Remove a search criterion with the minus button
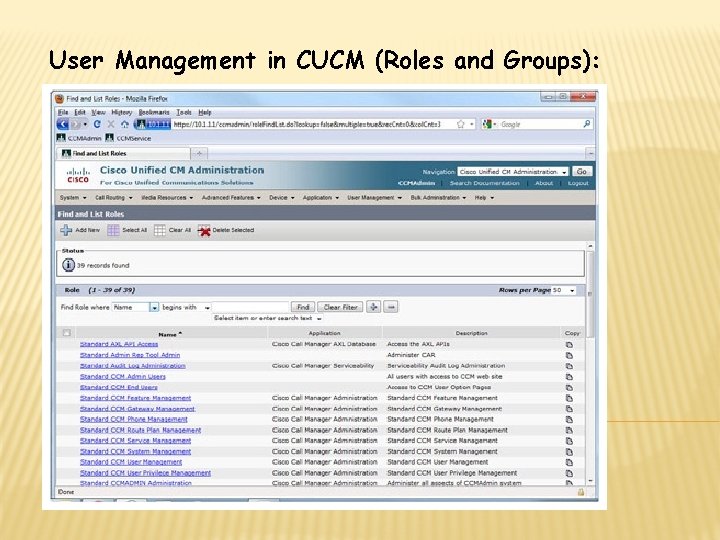720x540 pixels. click(391, 307)
